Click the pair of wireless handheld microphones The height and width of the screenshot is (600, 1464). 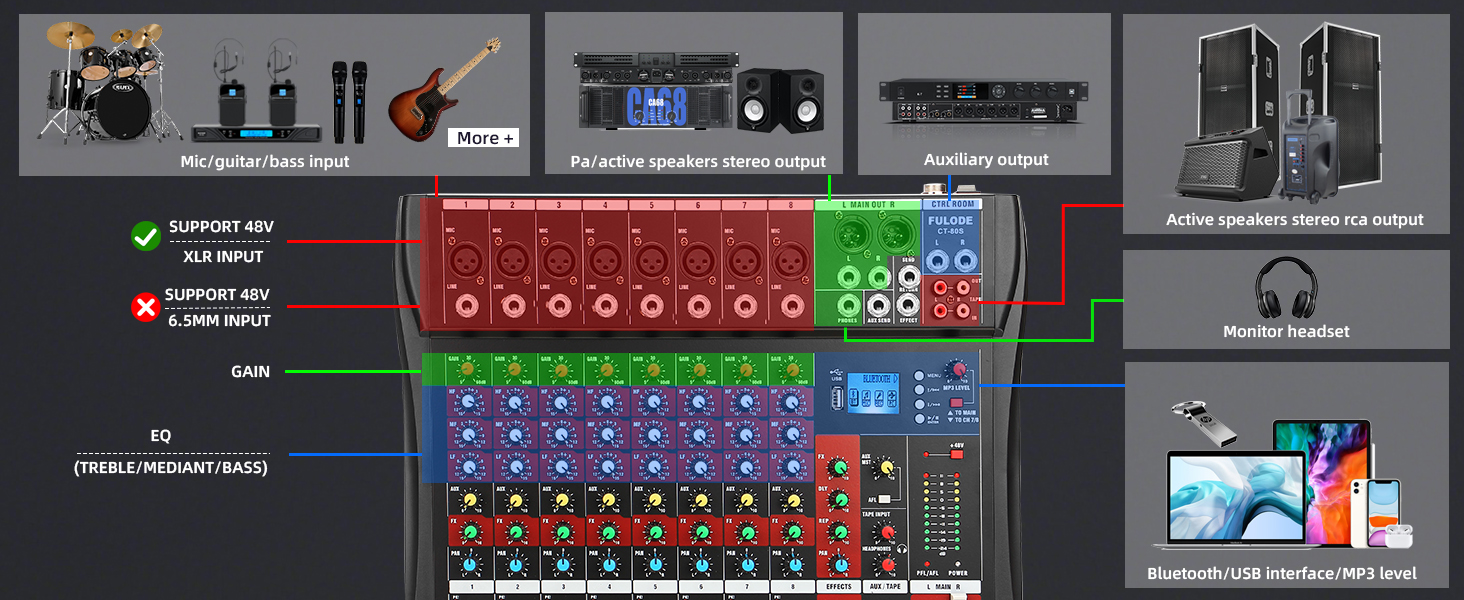click(x=348, y=101)
